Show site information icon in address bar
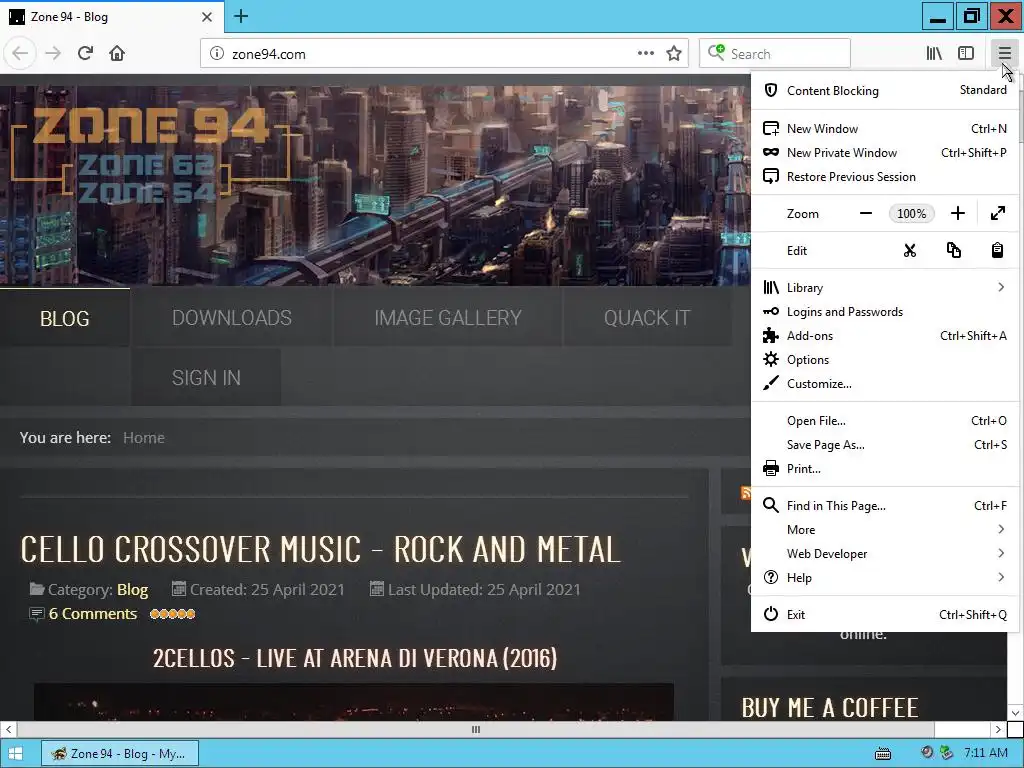The height and width of the screenshot is (768, 1024). (217, 54)
